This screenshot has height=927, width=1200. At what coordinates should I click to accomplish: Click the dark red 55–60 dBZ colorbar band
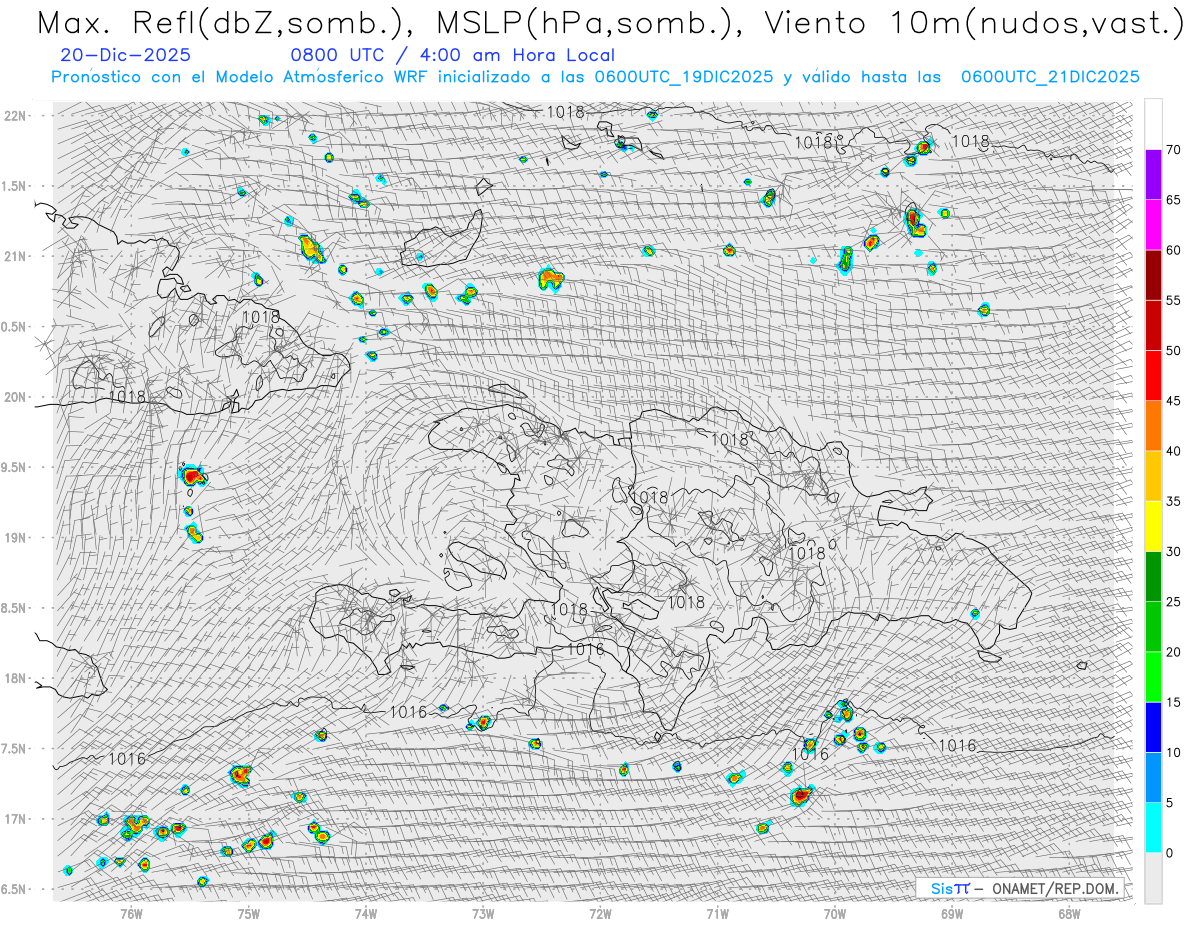[x=1153, y=275]
